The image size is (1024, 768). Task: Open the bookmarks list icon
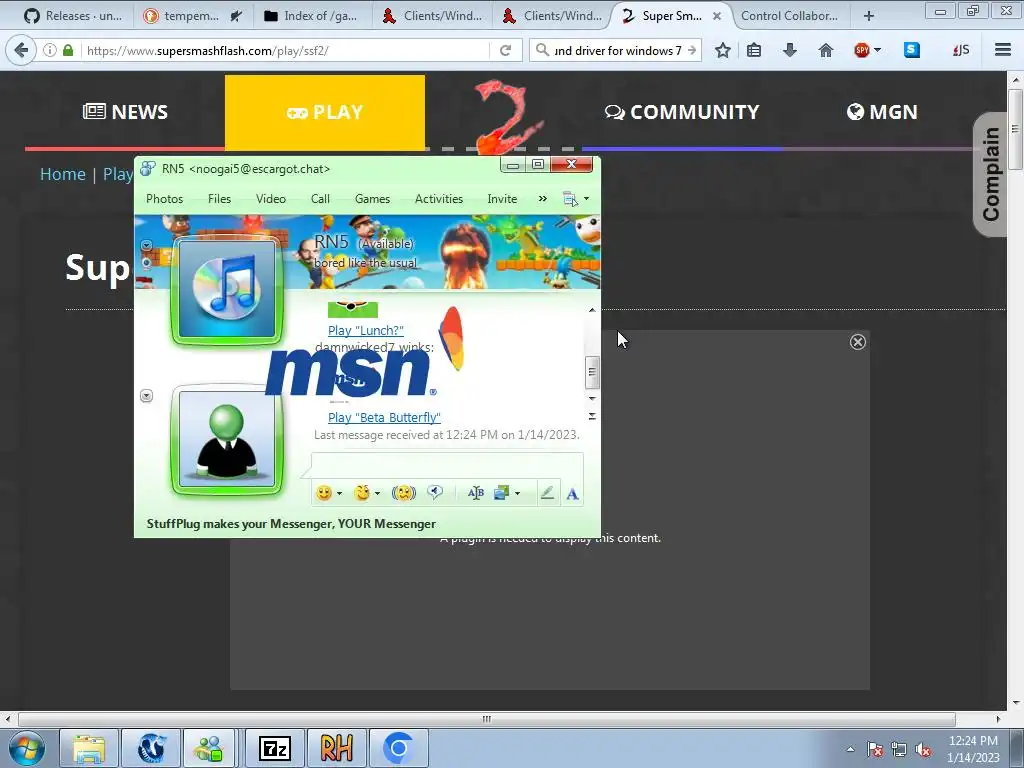pyautogui.click(x=754, y=50)
